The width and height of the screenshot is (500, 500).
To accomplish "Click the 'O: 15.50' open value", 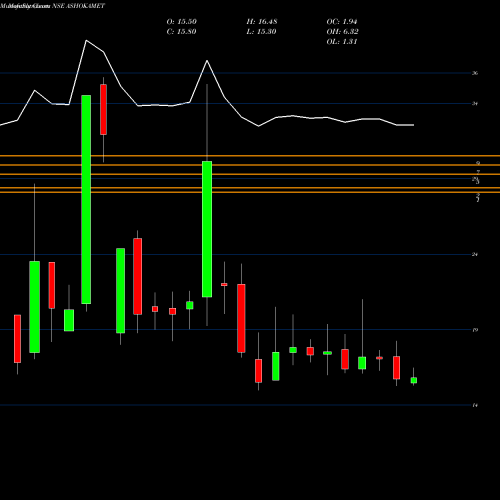I will [181, 22].
